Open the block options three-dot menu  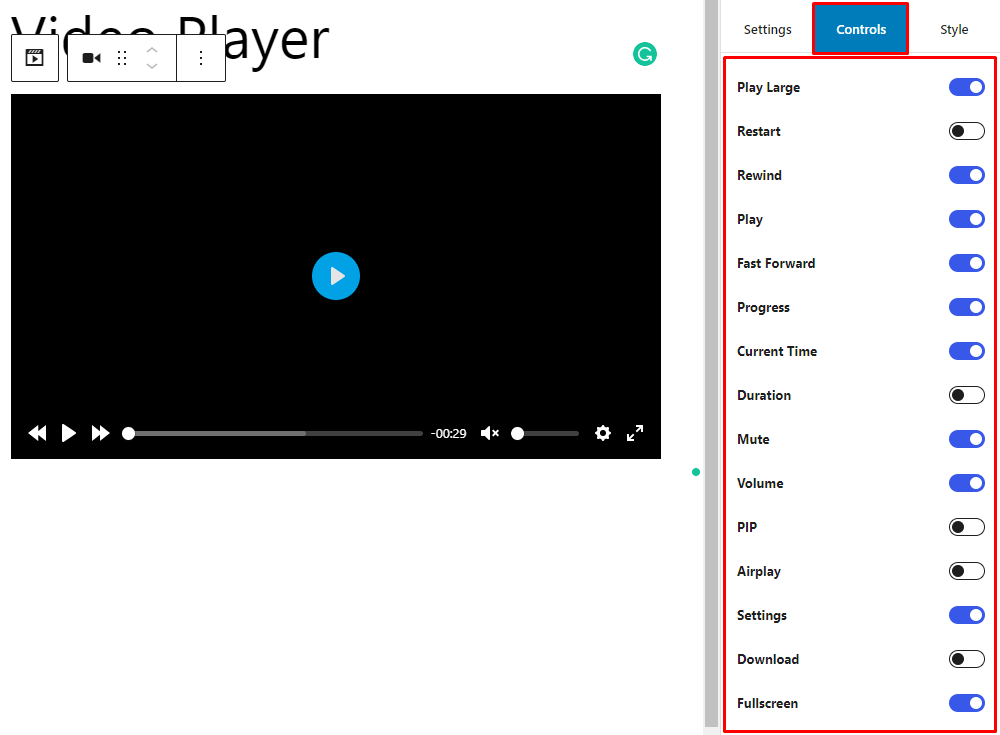tap(201, 57)
